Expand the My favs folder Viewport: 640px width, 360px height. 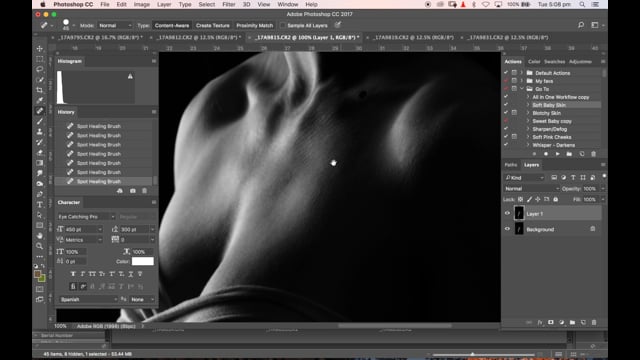point(522,81)
